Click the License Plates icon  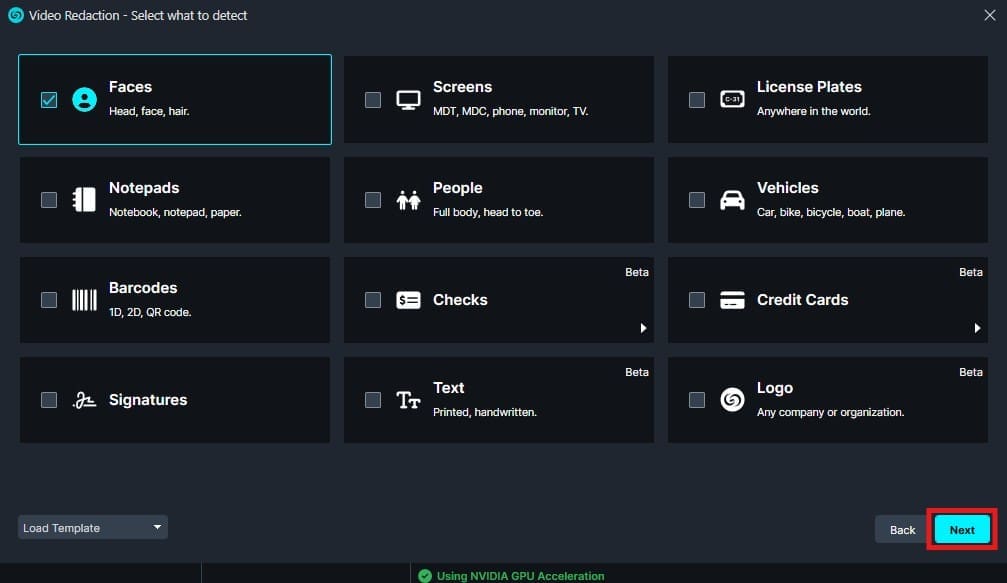732,99
